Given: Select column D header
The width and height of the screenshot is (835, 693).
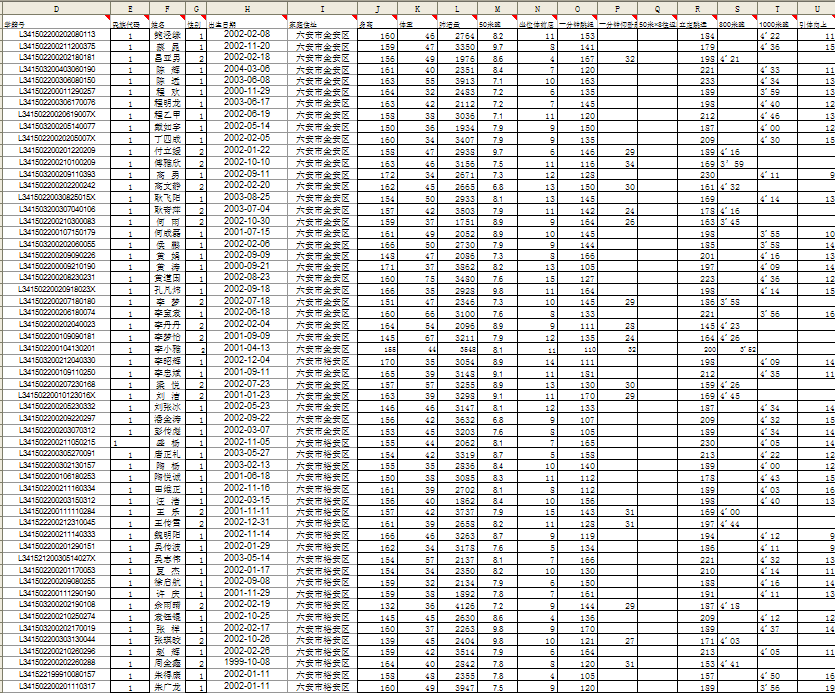Looking at the screenshot, I should 56,9.
